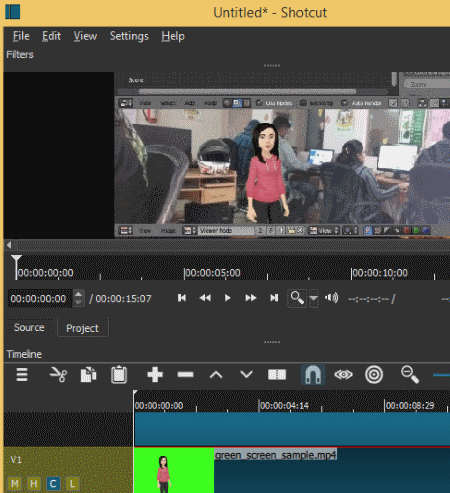Click 00:00:10:00 on player ruler

(380, 273)
